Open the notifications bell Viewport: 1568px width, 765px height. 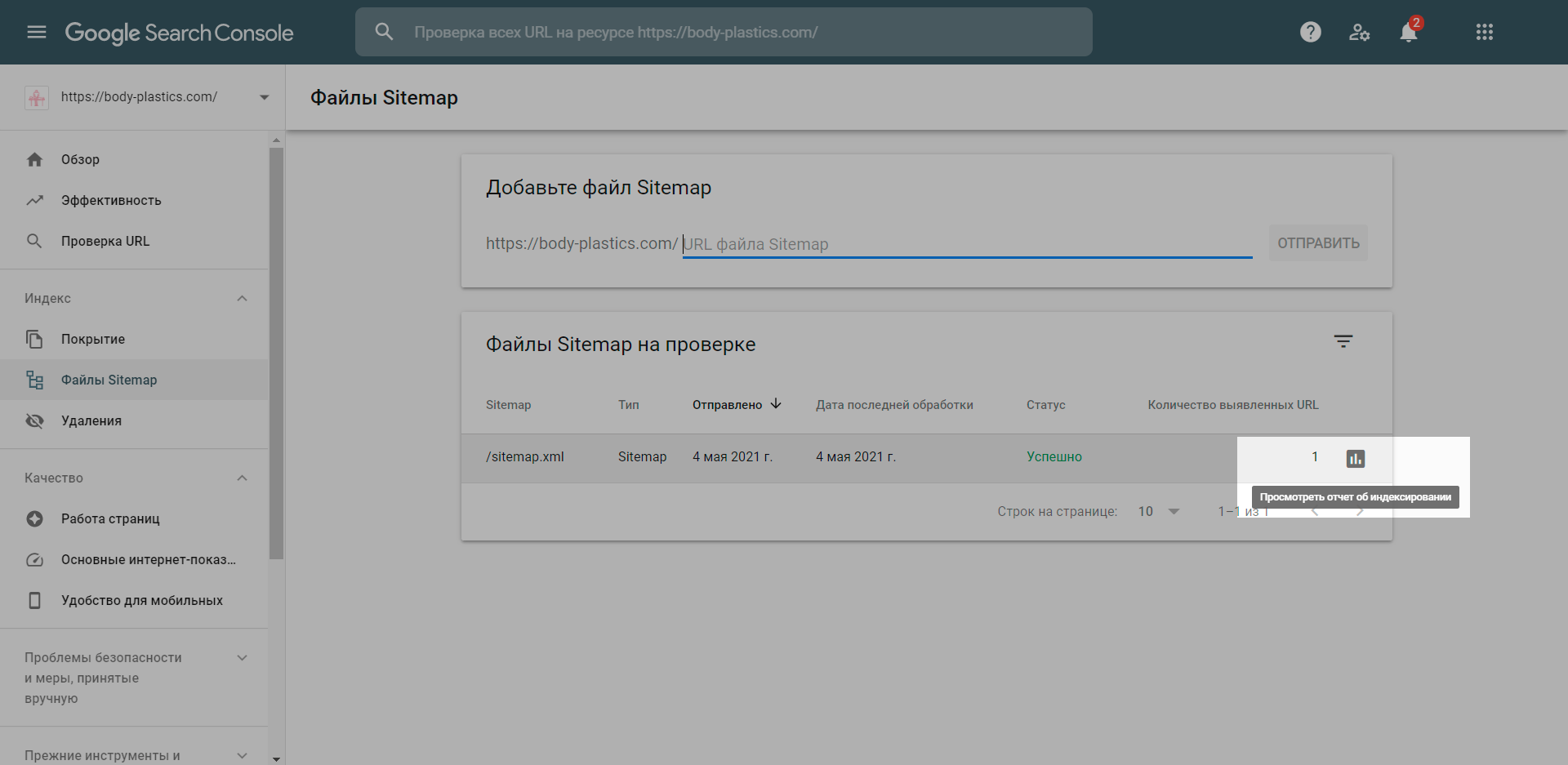click(1408, 33)
